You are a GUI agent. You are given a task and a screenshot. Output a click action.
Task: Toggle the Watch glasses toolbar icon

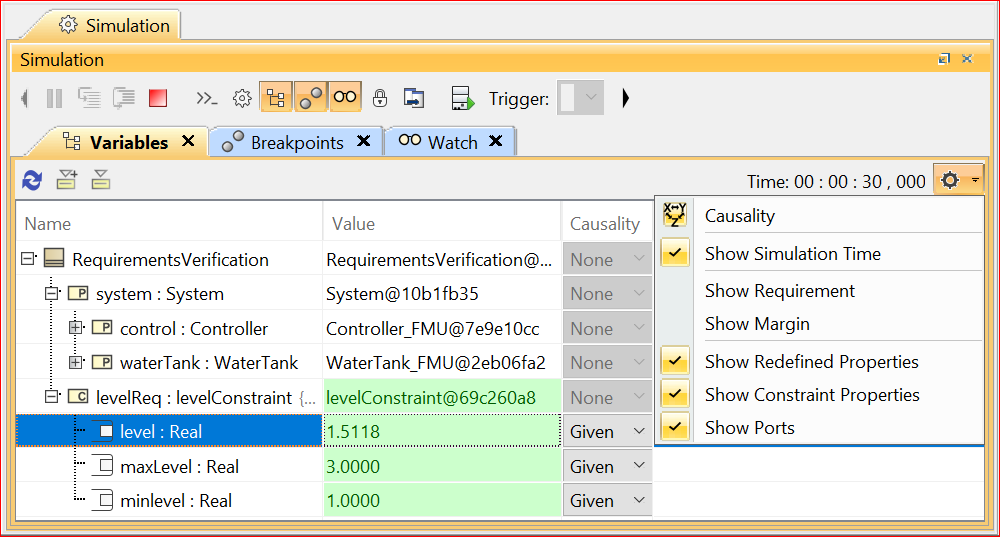345,98
